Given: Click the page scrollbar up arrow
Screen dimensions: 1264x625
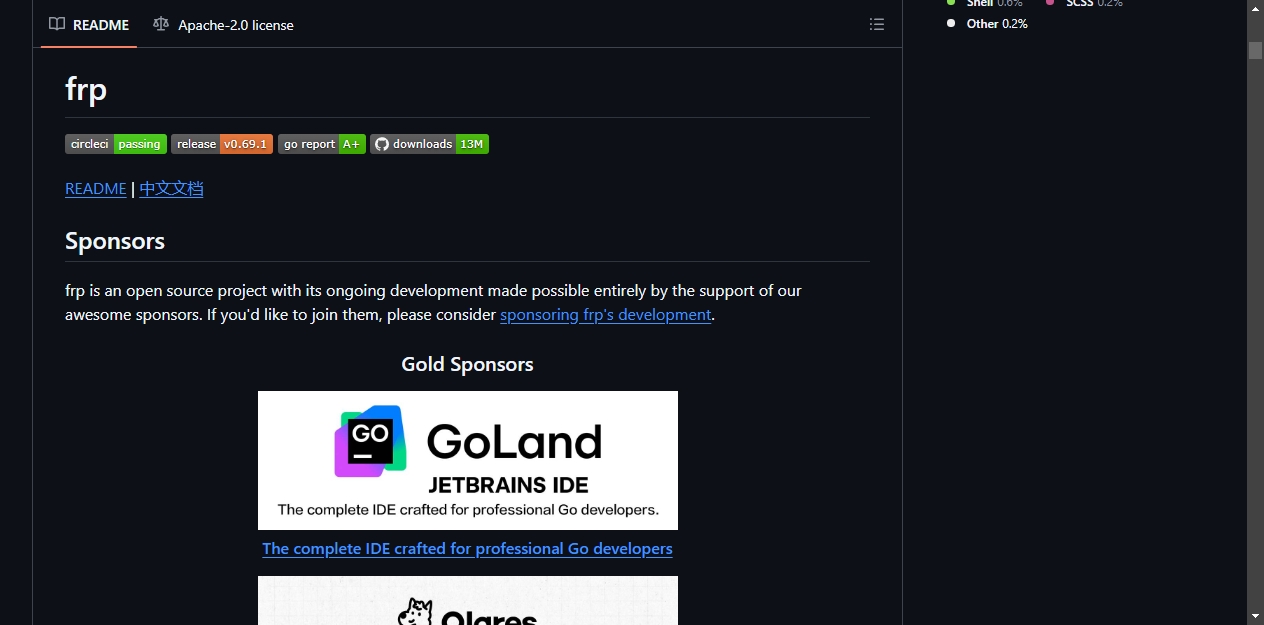Looking at the screenshot, I should coord(1255,8).
